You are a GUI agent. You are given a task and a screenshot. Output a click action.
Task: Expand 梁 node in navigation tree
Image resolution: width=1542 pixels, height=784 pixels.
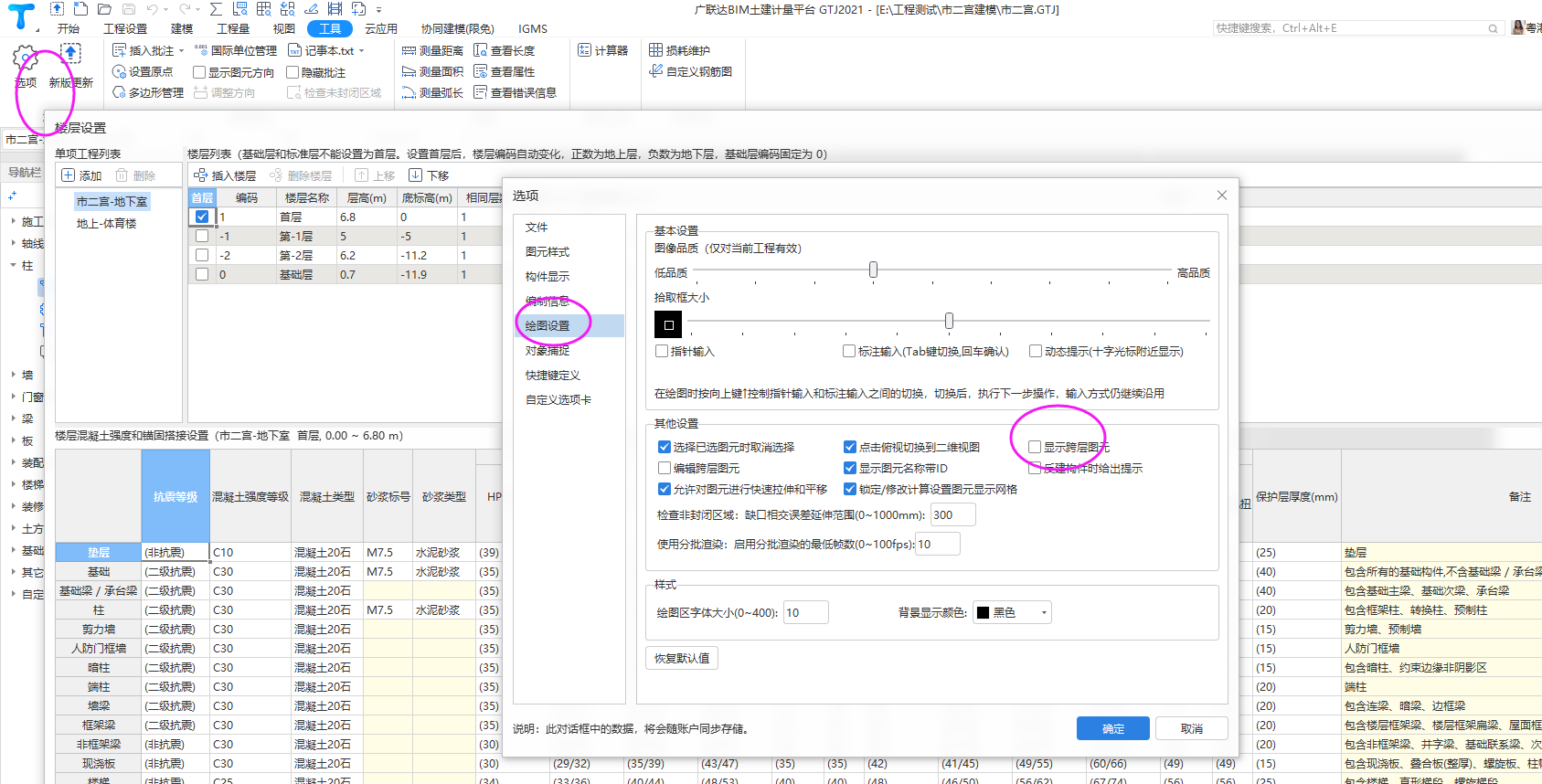(x=13, y=418)
